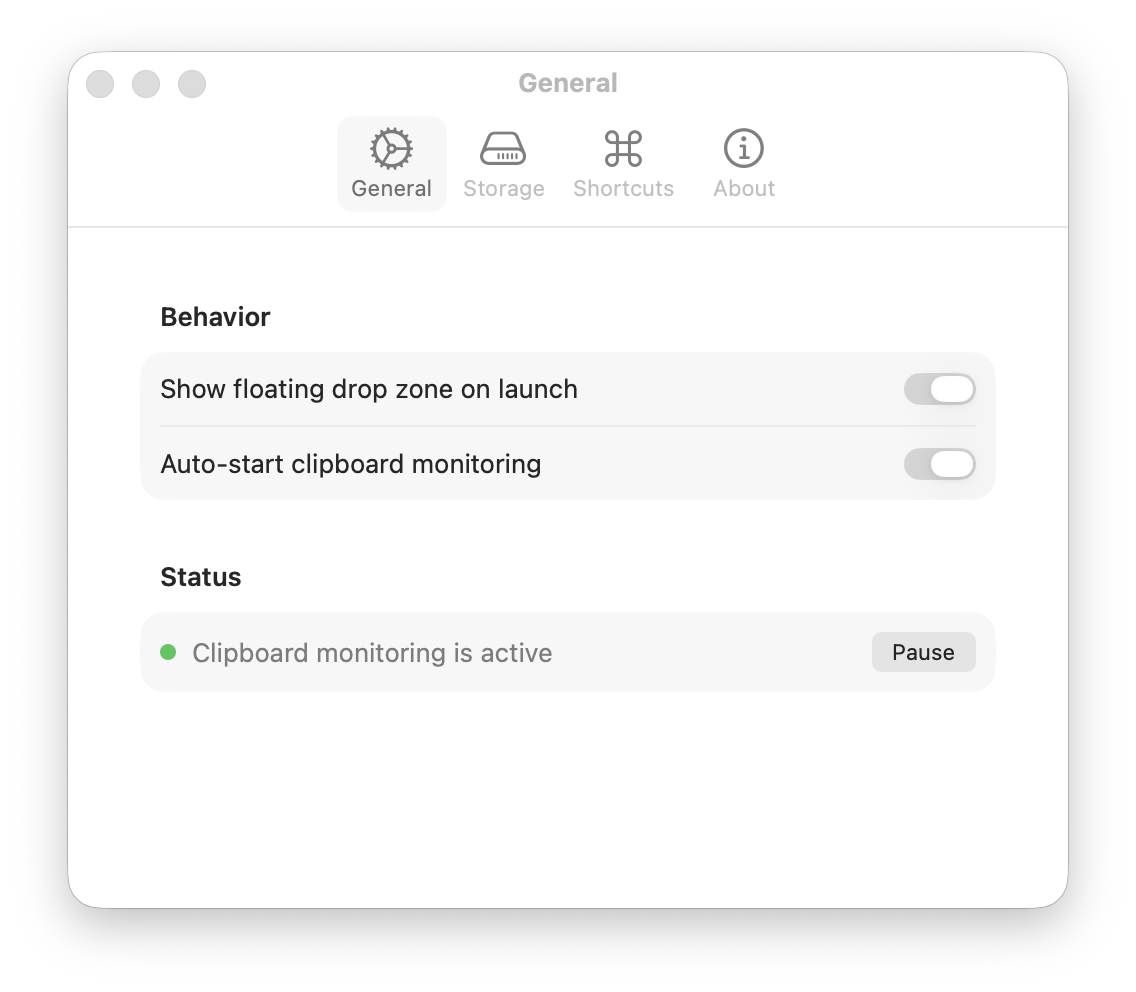Click the Clipboard monitoring is active text

click(372, 652)
